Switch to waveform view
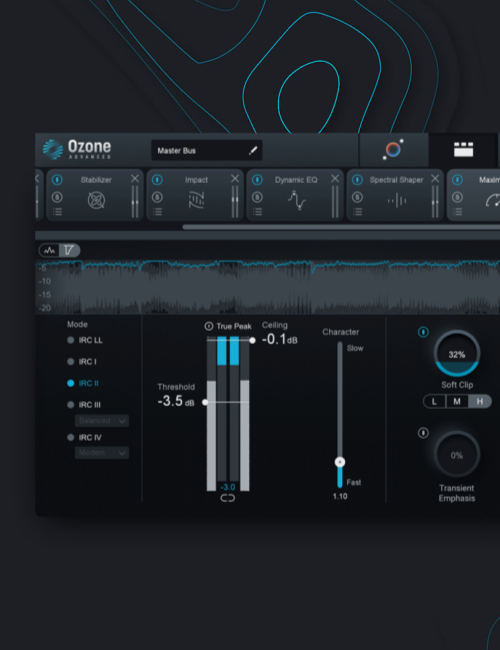The image size is (500, 650). (50, 250)
